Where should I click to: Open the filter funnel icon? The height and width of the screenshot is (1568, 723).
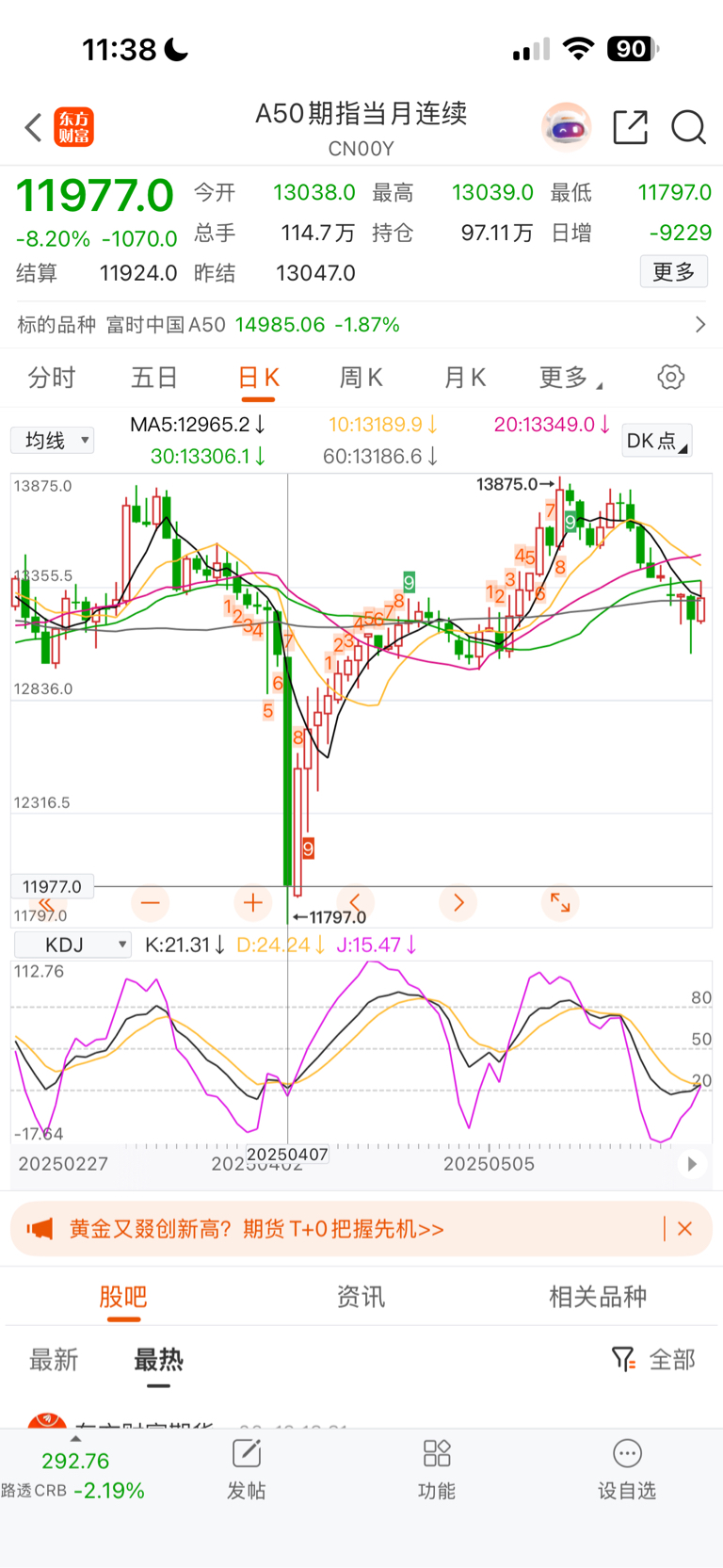[x=623, y=1359]
